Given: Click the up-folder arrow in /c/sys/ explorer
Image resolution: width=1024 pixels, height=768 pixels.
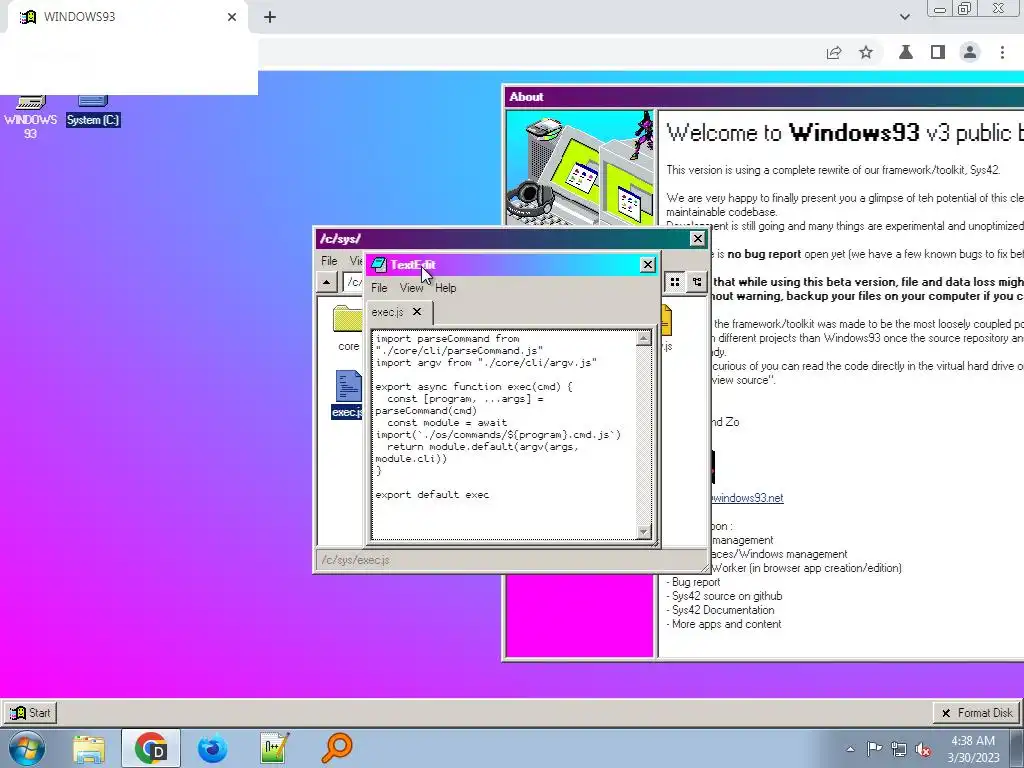Looking at the screenshot, I should 326,282.
